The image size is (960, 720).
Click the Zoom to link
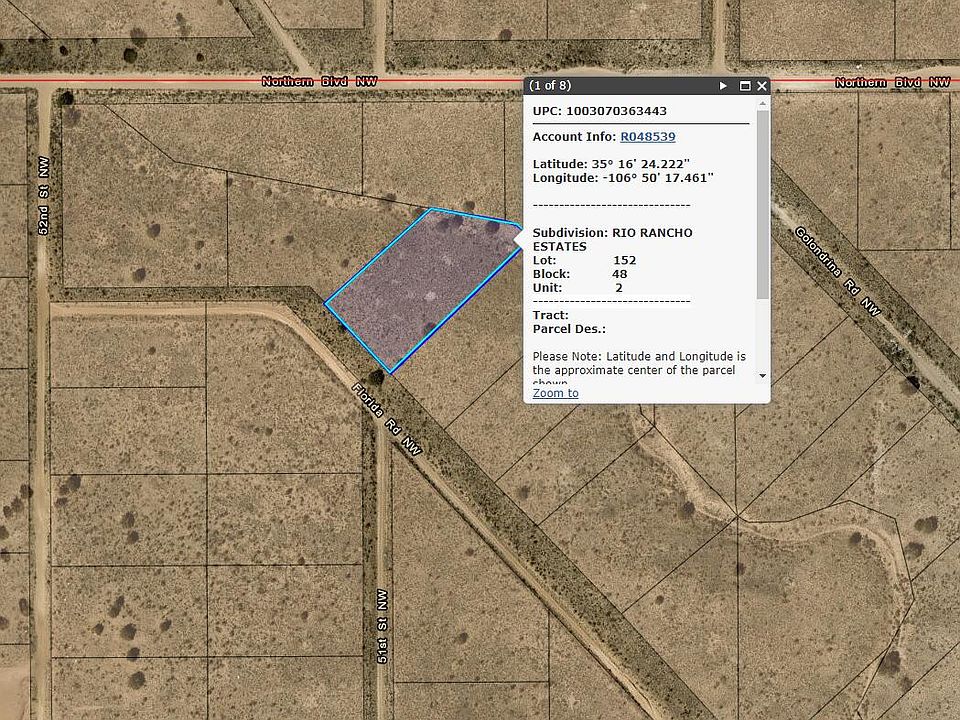click(555, 393)
